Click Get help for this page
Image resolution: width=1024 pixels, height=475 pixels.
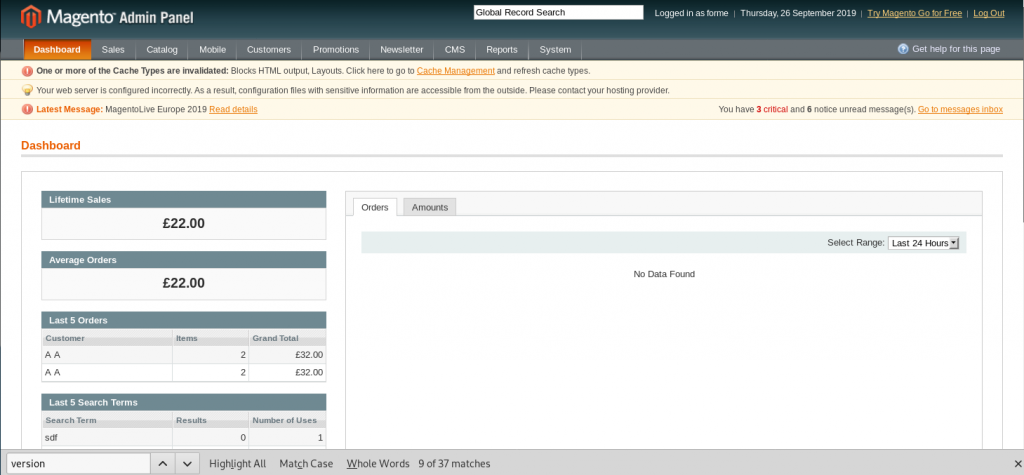point(956,49)
